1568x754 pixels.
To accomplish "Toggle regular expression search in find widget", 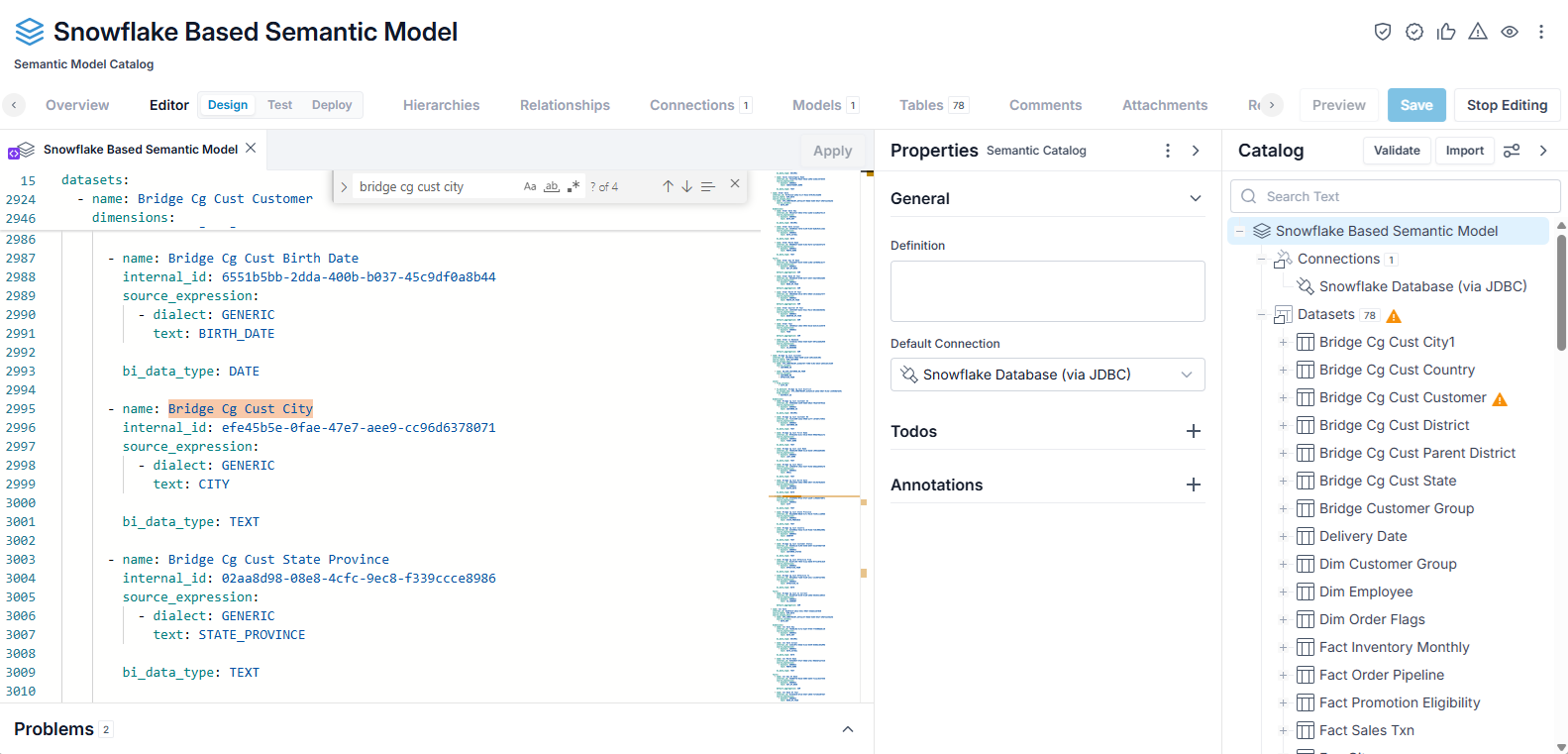I will pos(574,186).
